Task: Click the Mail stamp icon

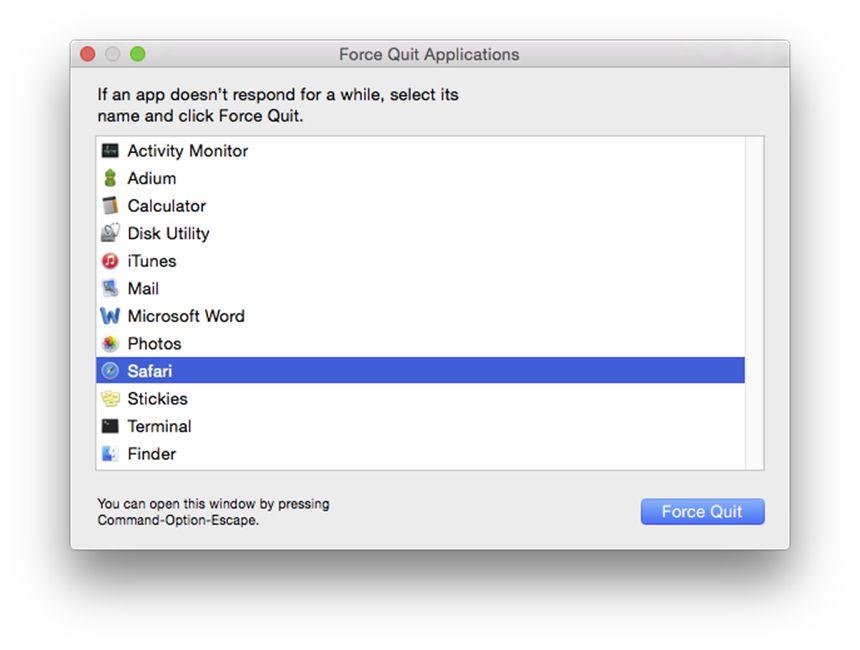Action: [110, 288]
